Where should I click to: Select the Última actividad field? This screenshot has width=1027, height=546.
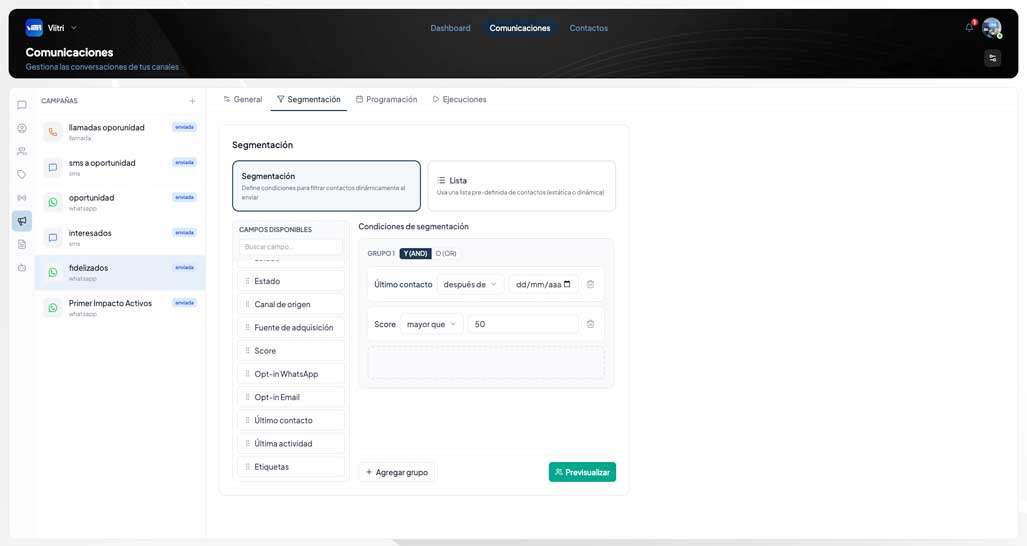pos(291,444)
